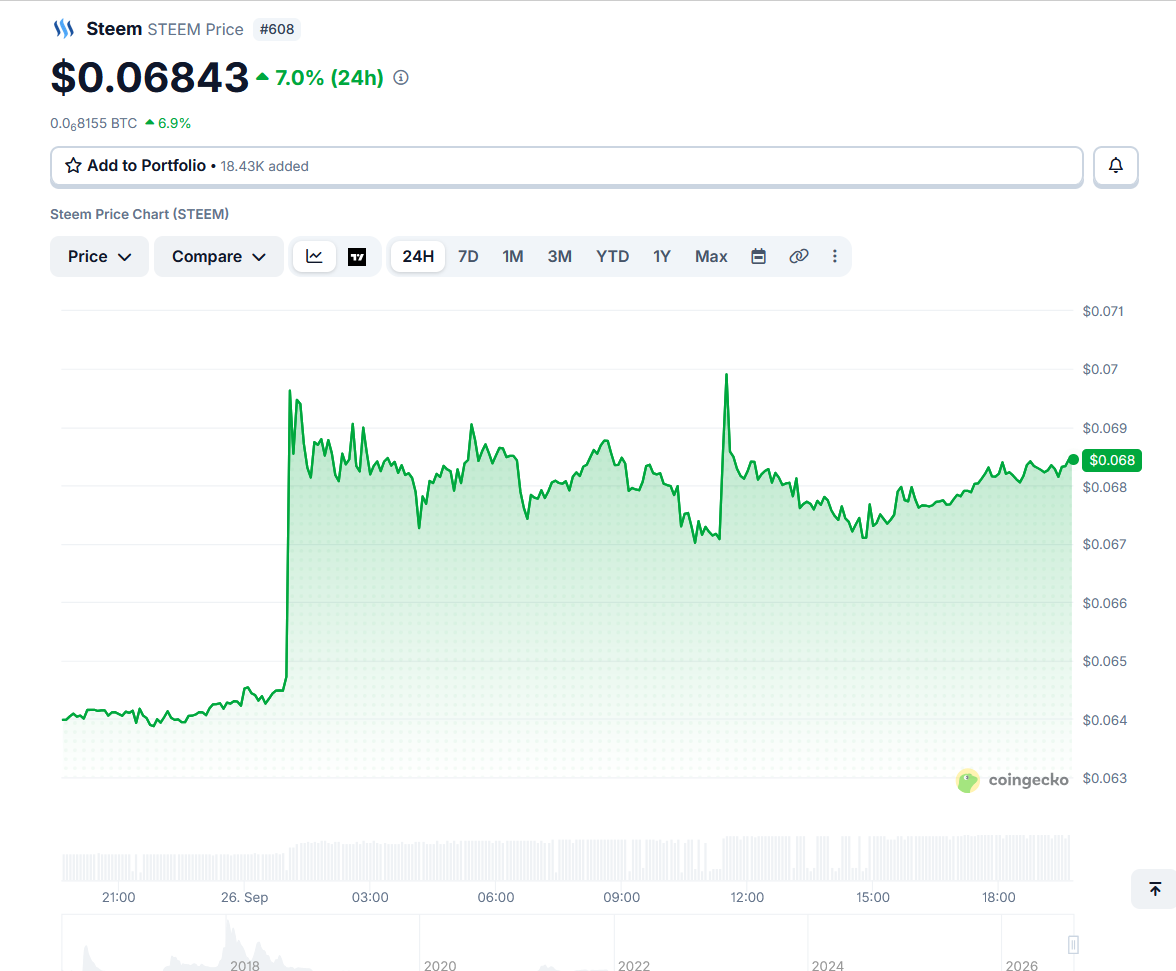
Task: Click the price alert bell icon
Action: pos(1115,166)
